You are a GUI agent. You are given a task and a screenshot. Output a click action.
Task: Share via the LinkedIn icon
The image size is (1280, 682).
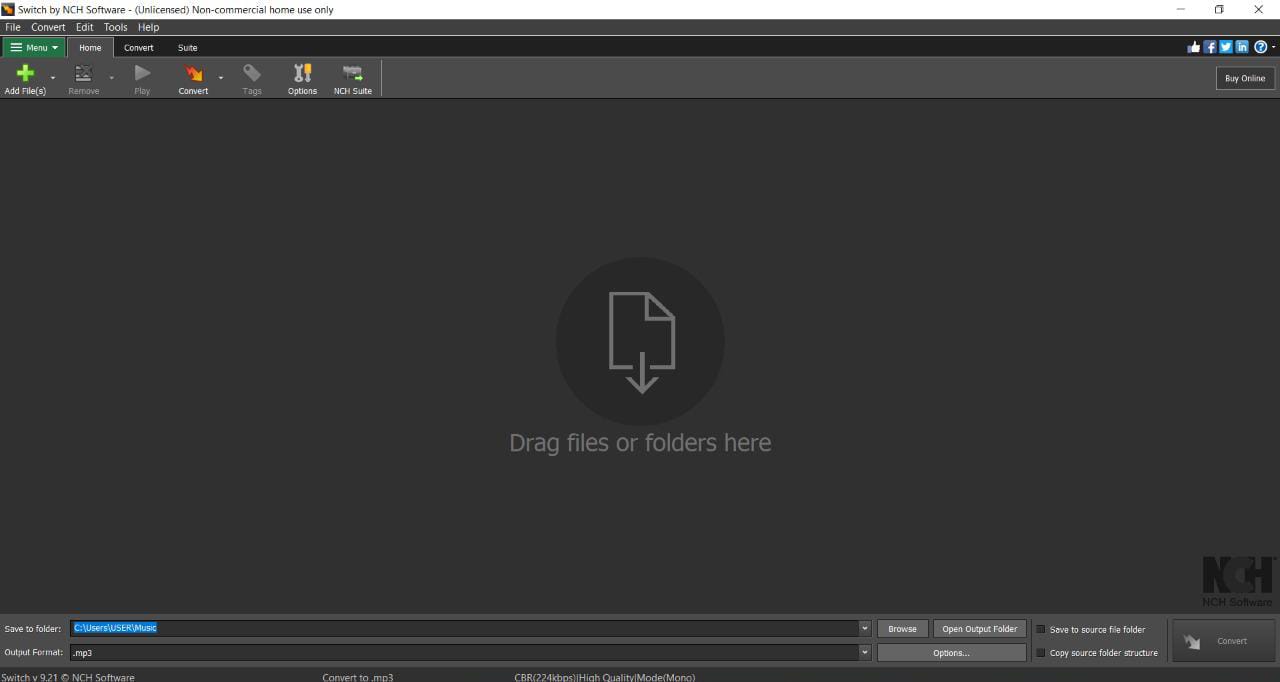tap(1242, 47)
